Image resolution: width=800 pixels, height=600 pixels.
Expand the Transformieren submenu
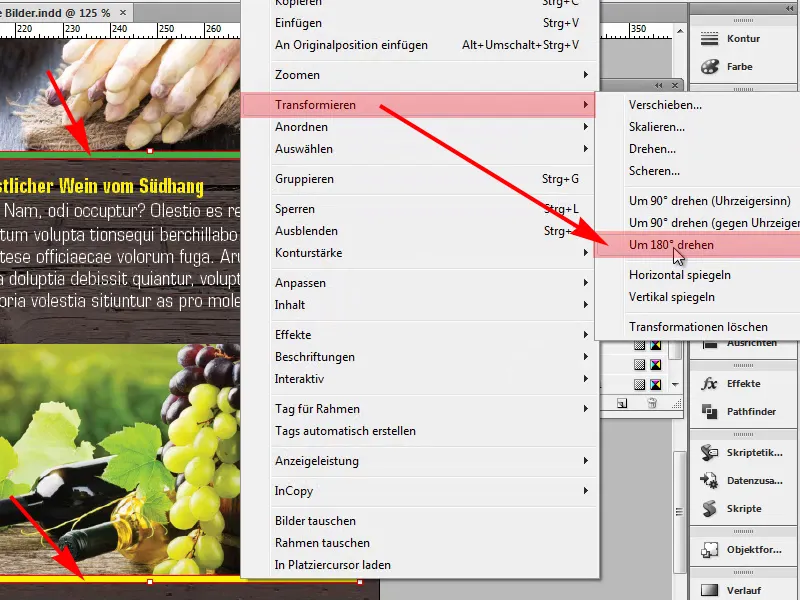[x=419, y=105]
